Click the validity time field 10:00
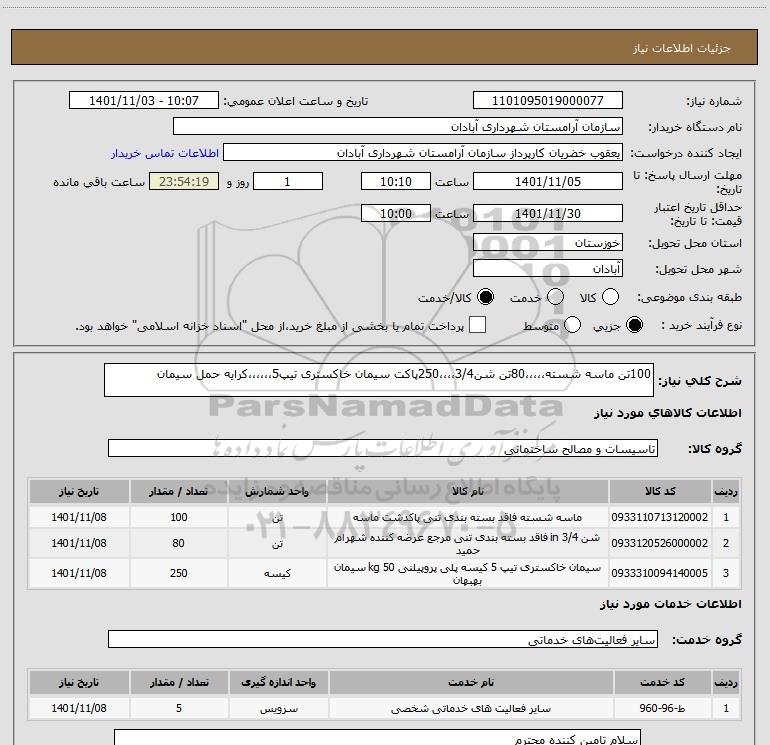Screen dimensions: 770x745 [x=396, y=214]
